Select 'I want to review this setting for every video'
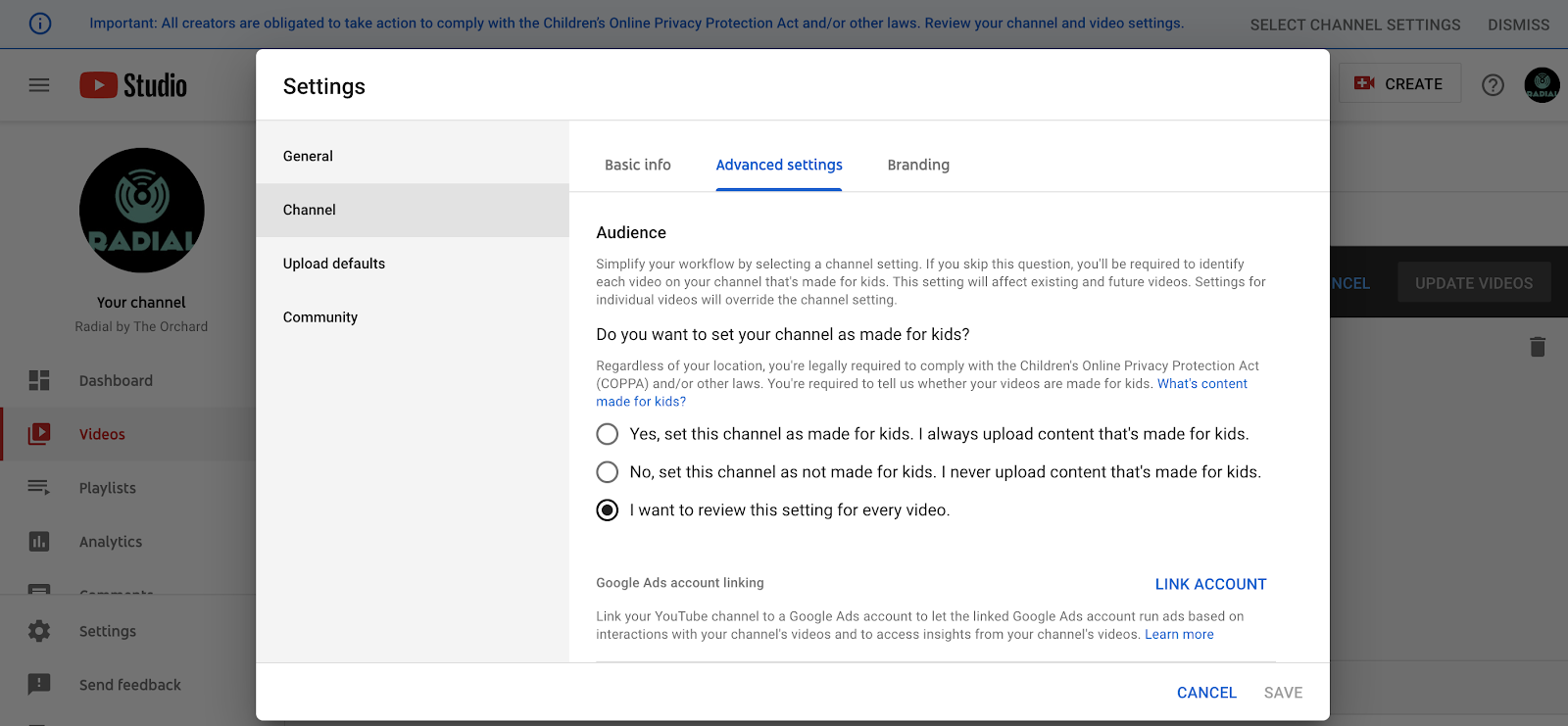 coord(608,510)
